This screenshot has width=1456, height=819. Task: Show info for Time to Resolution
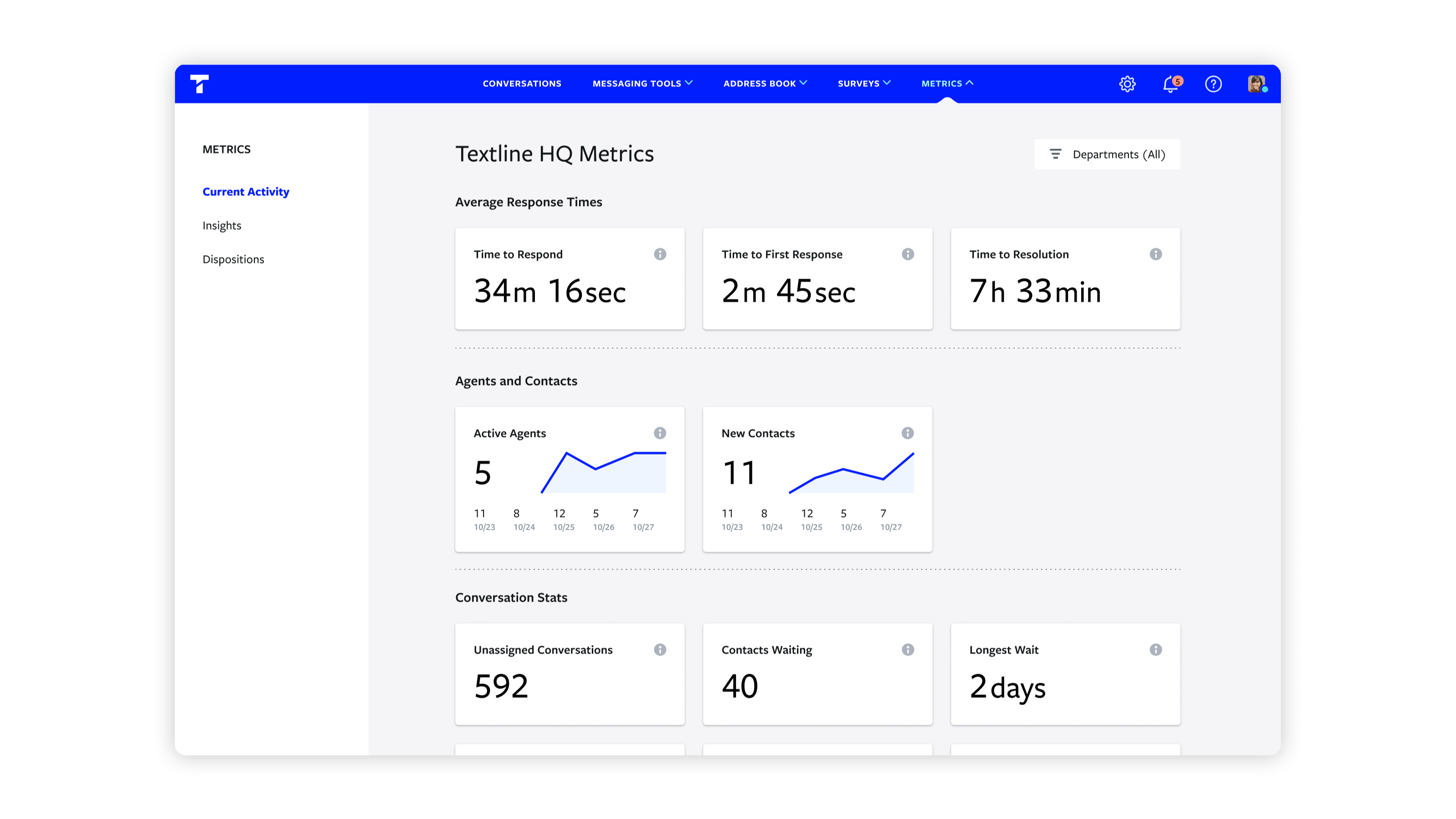click(x=1155, y=254)
